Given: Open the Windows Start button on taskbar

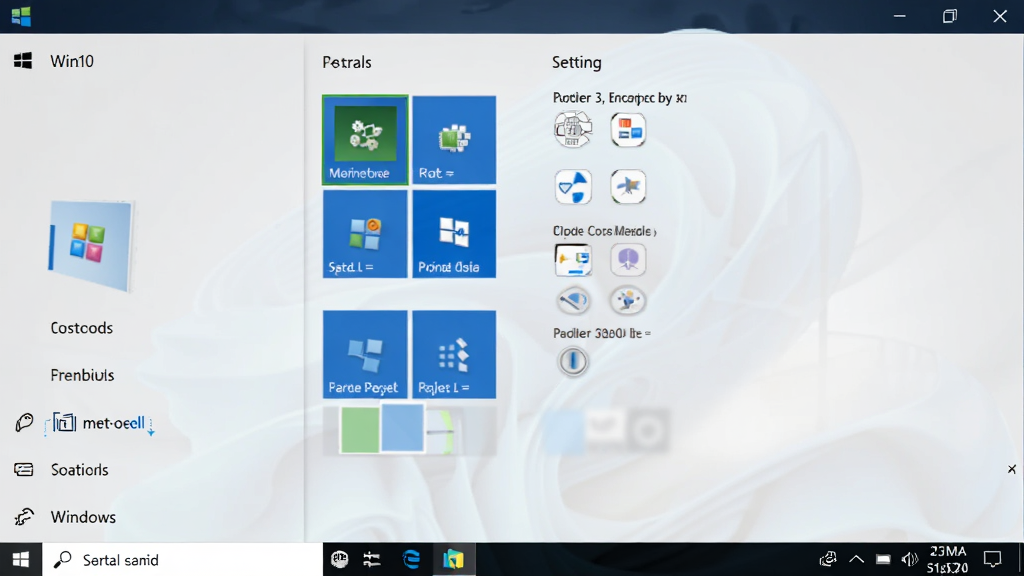Looking at the screenshot, I should [21, 560].
